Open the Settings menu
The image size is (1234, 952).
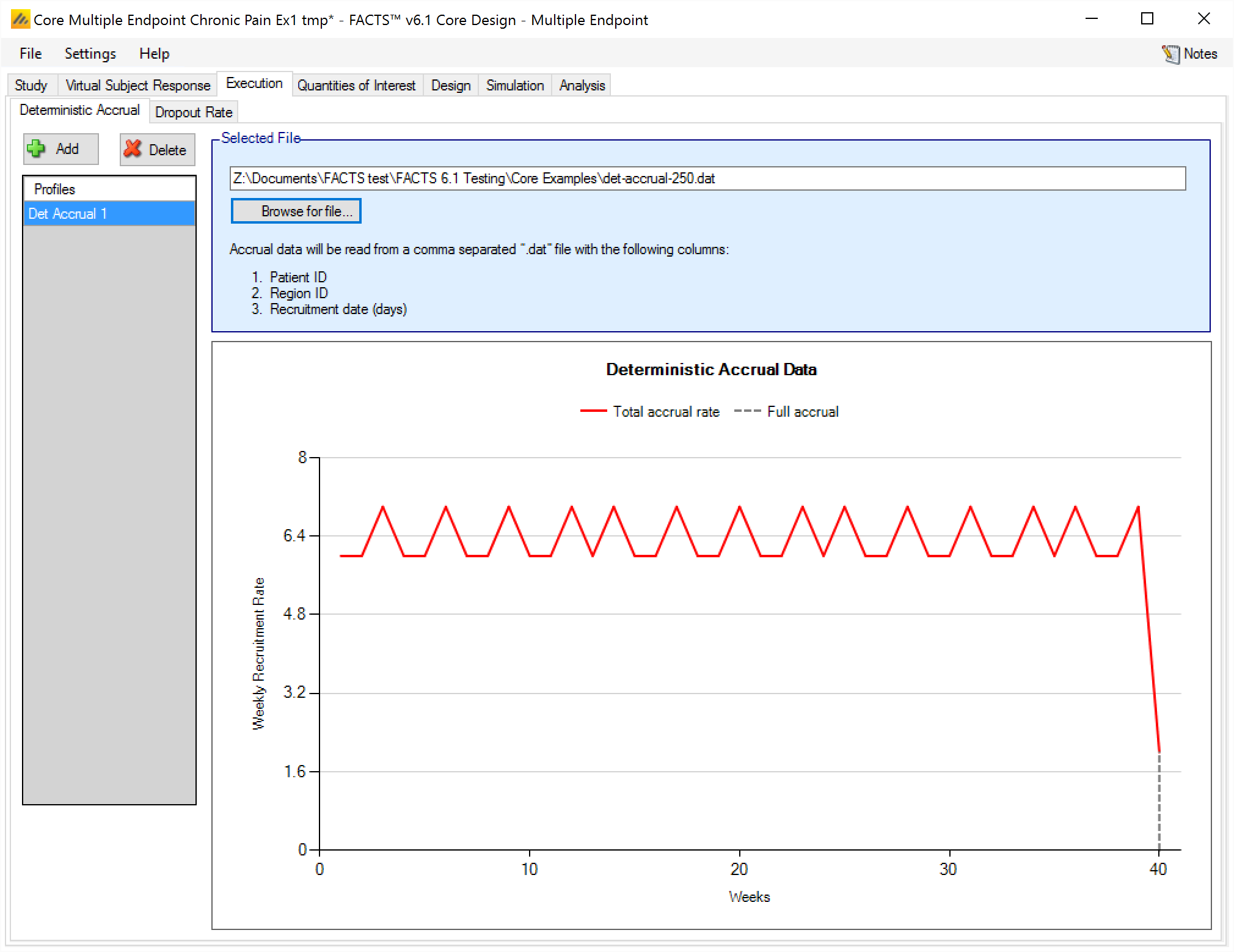pos(90,54)
